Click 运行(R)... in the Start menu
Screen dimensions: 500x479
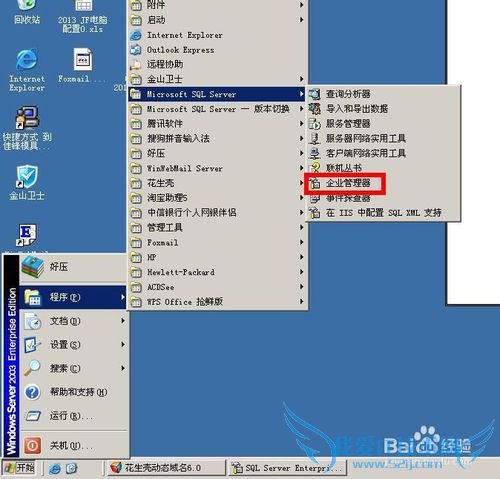coord(73,416)
